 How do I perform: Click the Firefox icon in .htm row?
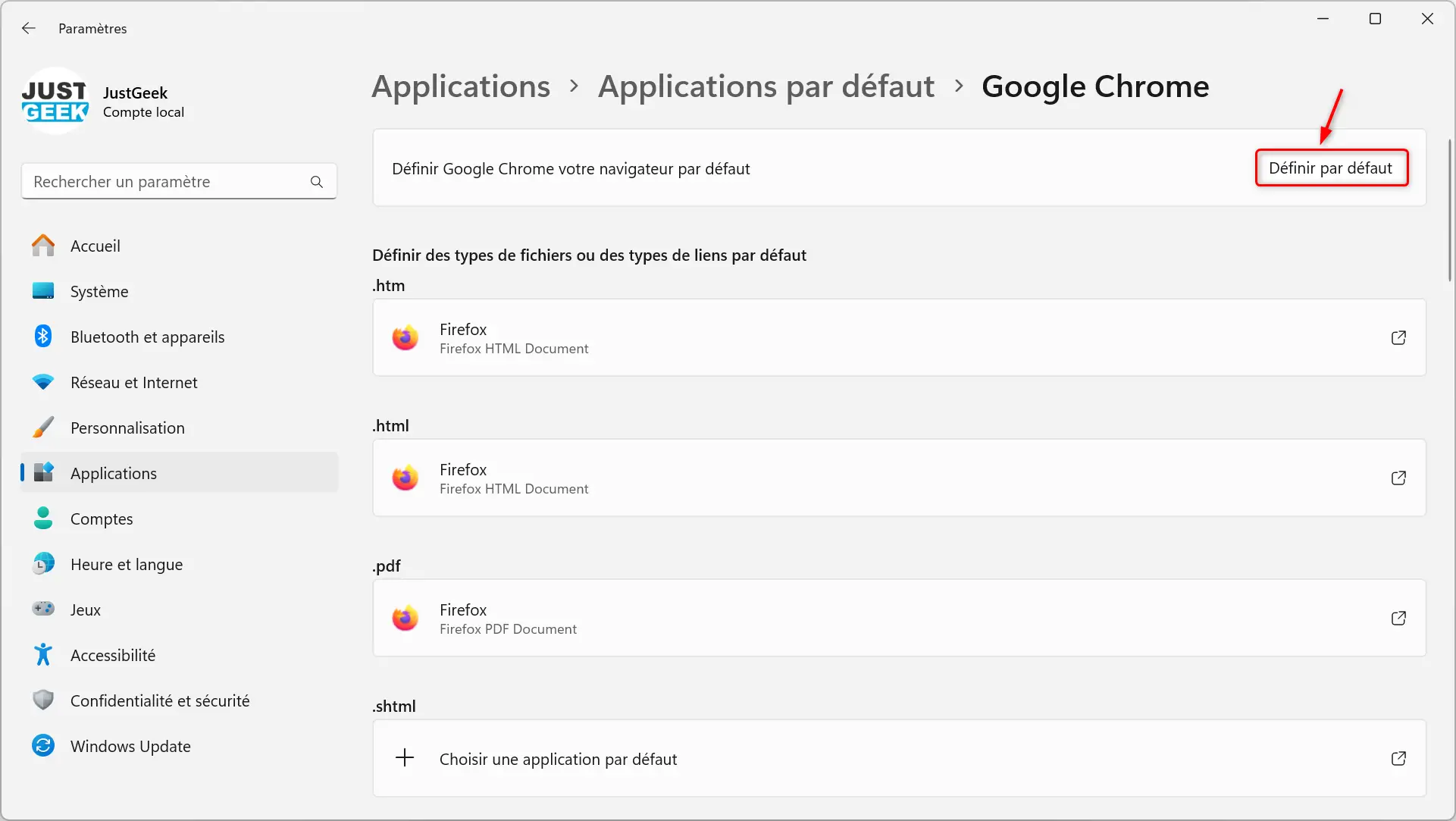tap(405, 337)
